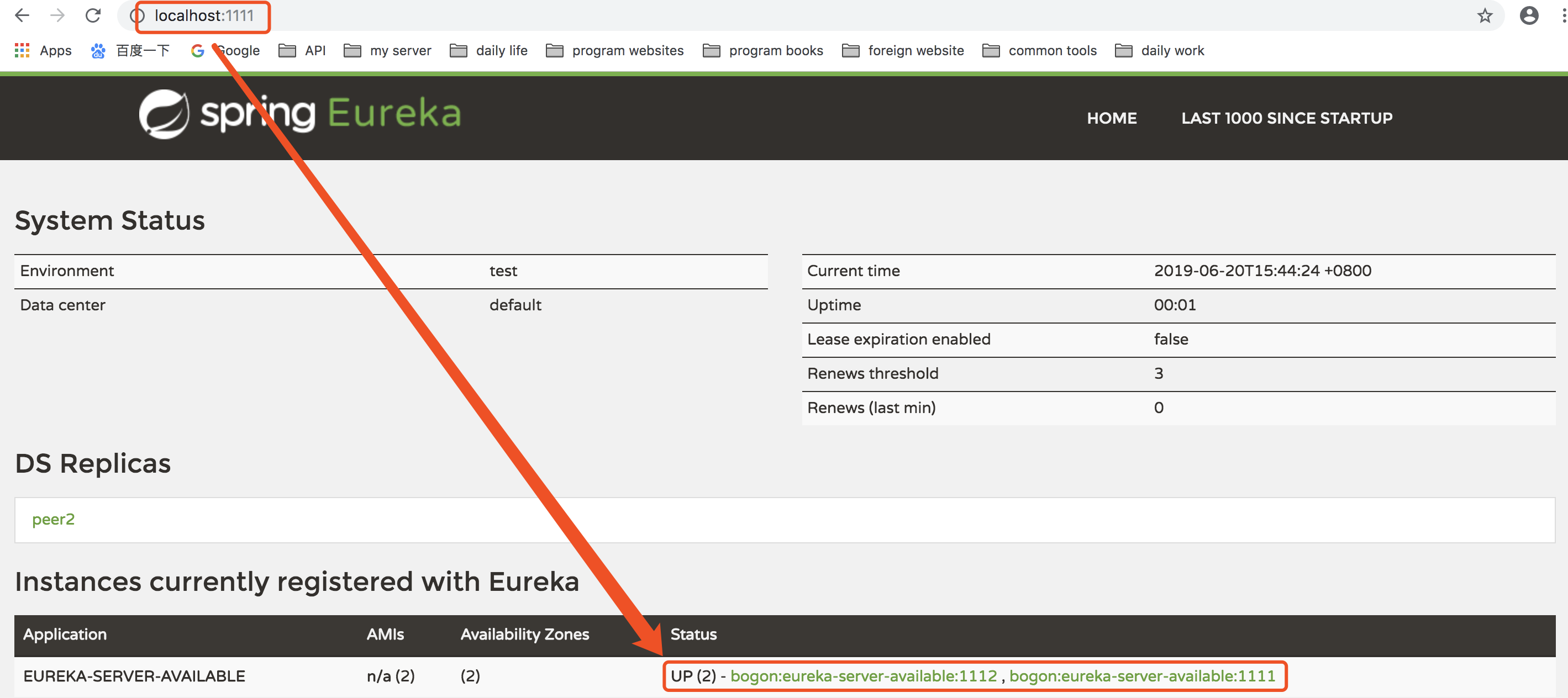Open the peer2 replica link
This screenshot has width=1568, height=698.
pos(54,519)
